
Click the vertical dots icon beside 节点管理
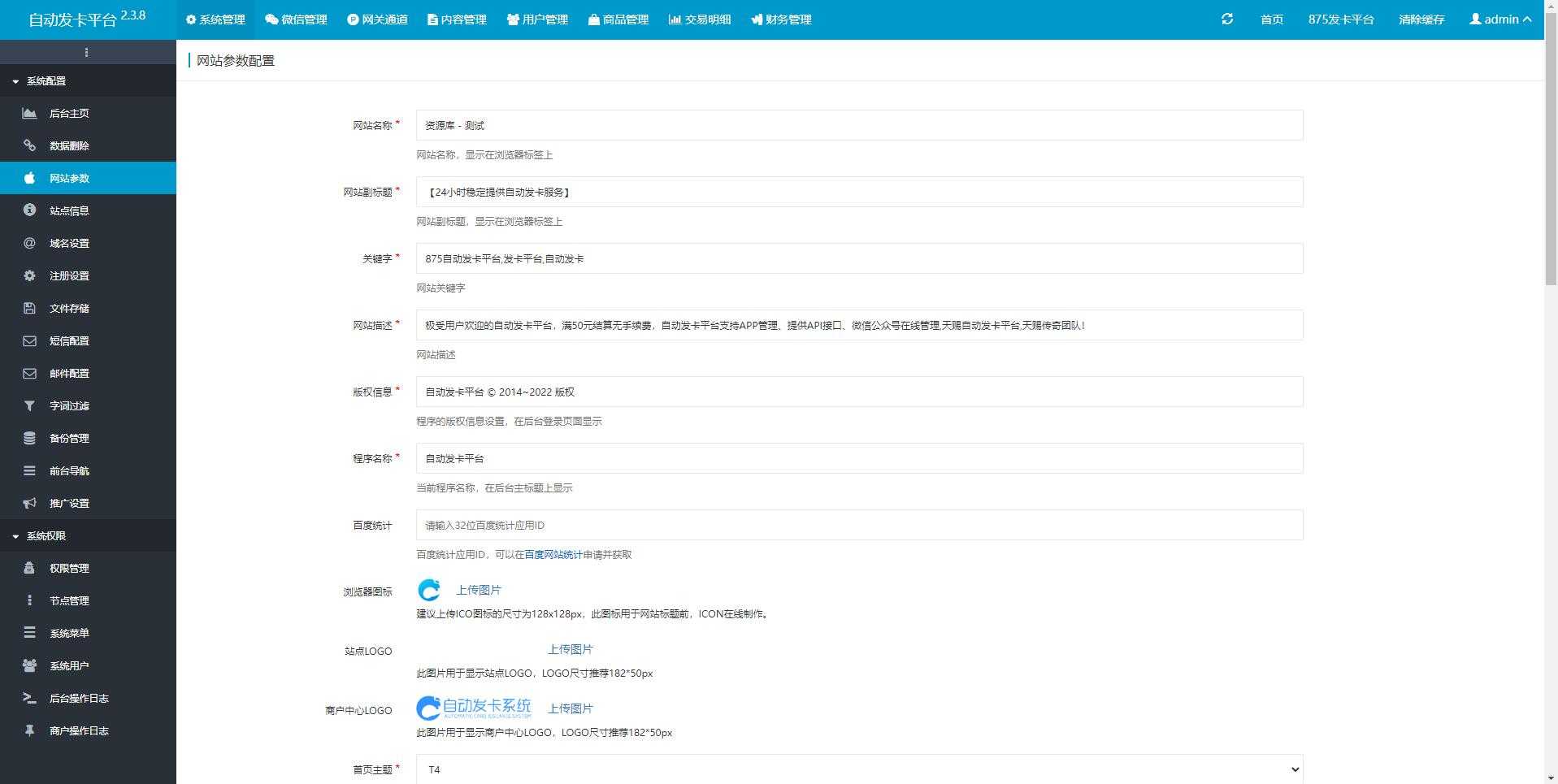tap(29, 600)
